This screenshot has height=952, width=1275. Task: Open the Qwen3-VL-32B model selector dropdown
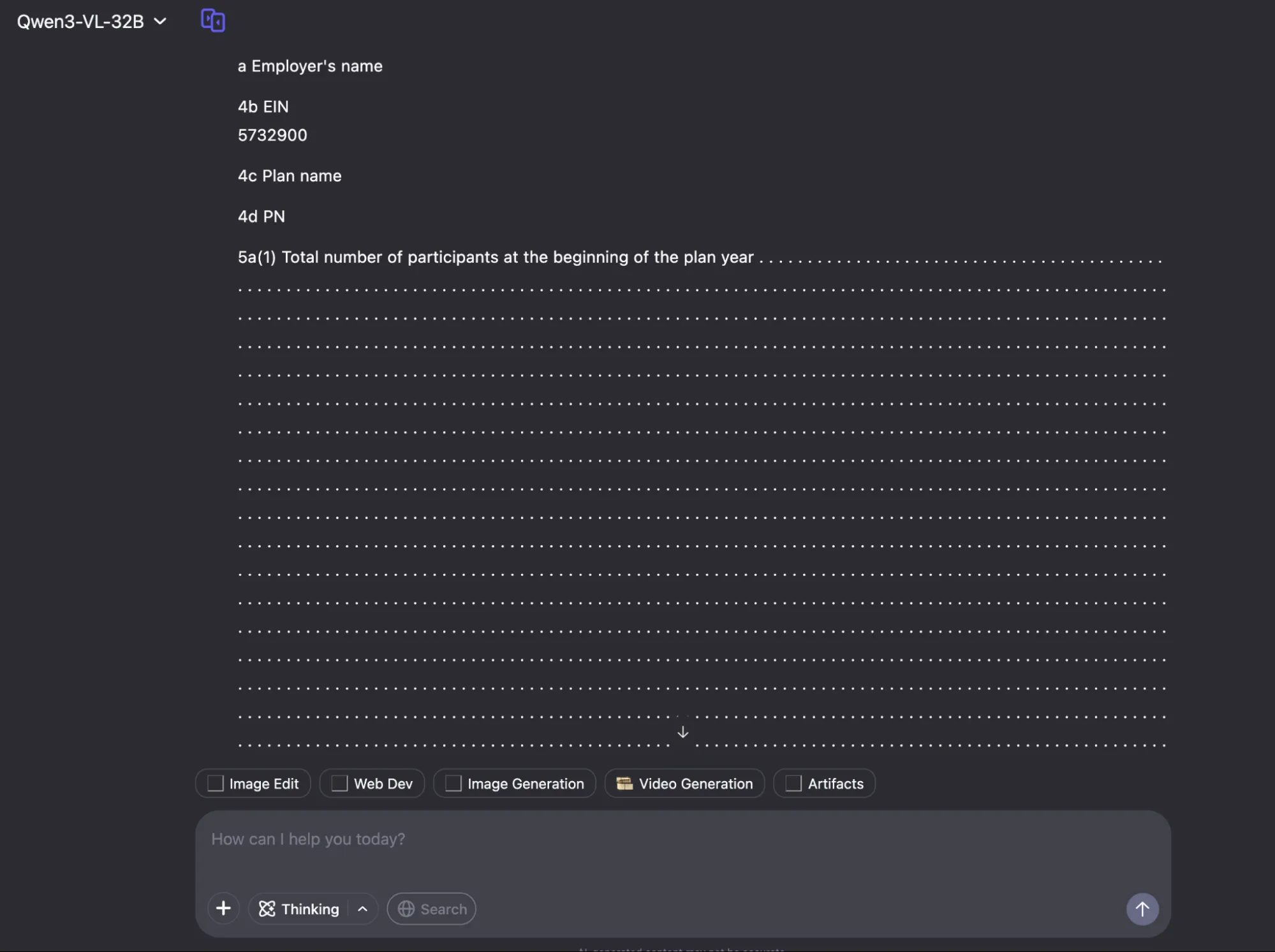coord(92,22)
